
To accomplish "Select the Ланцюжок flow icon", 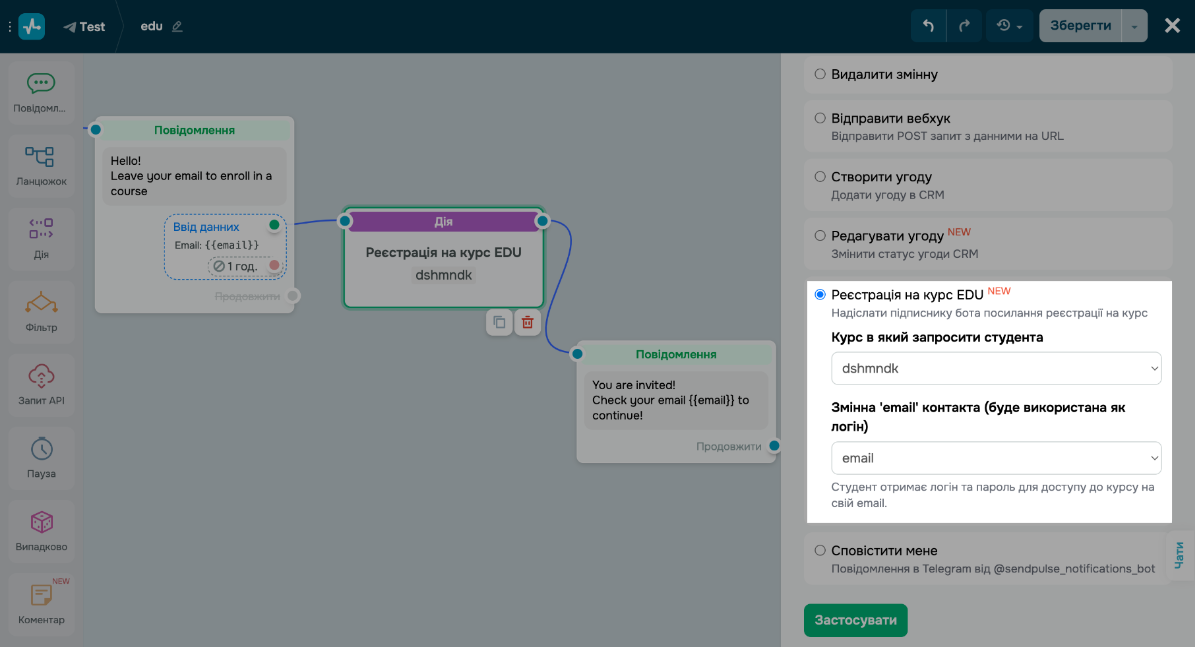I will (41, 157).
